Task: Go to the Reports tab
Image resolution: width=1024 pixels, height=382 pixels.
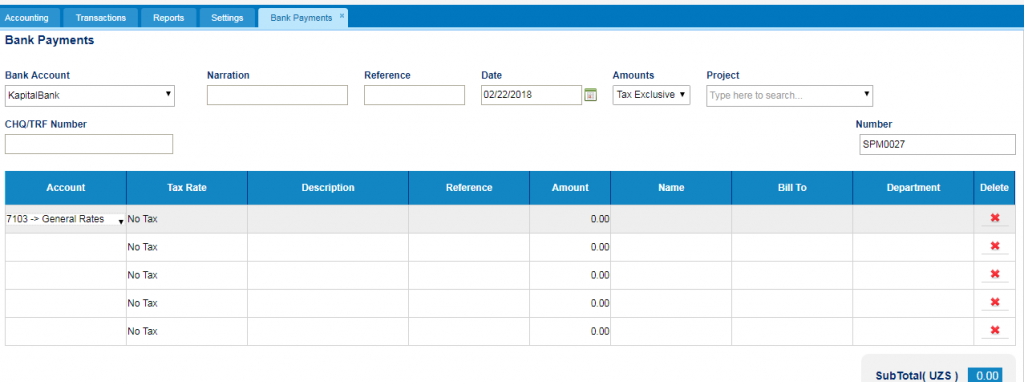Action: [x=168, y=18]
